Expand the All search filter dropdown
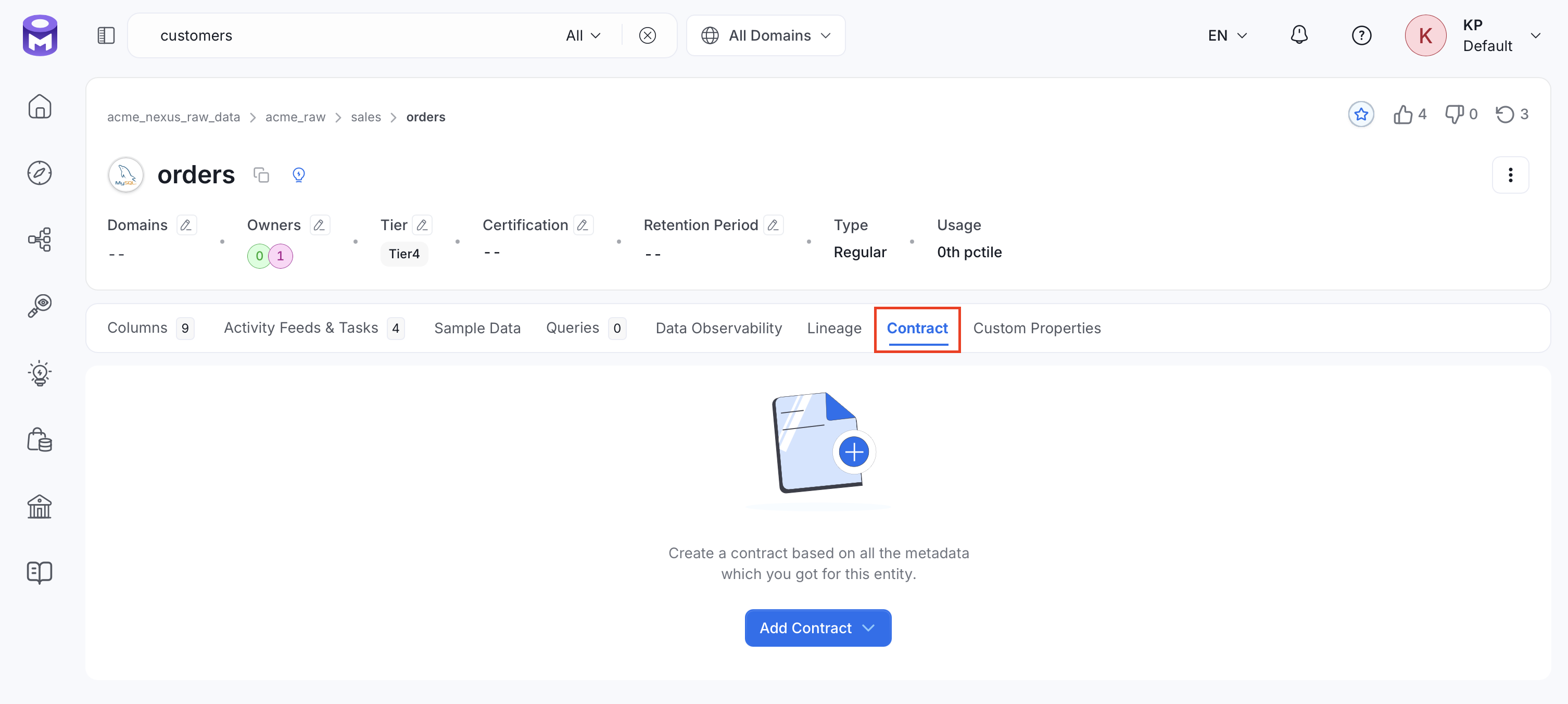 (583, 35)
